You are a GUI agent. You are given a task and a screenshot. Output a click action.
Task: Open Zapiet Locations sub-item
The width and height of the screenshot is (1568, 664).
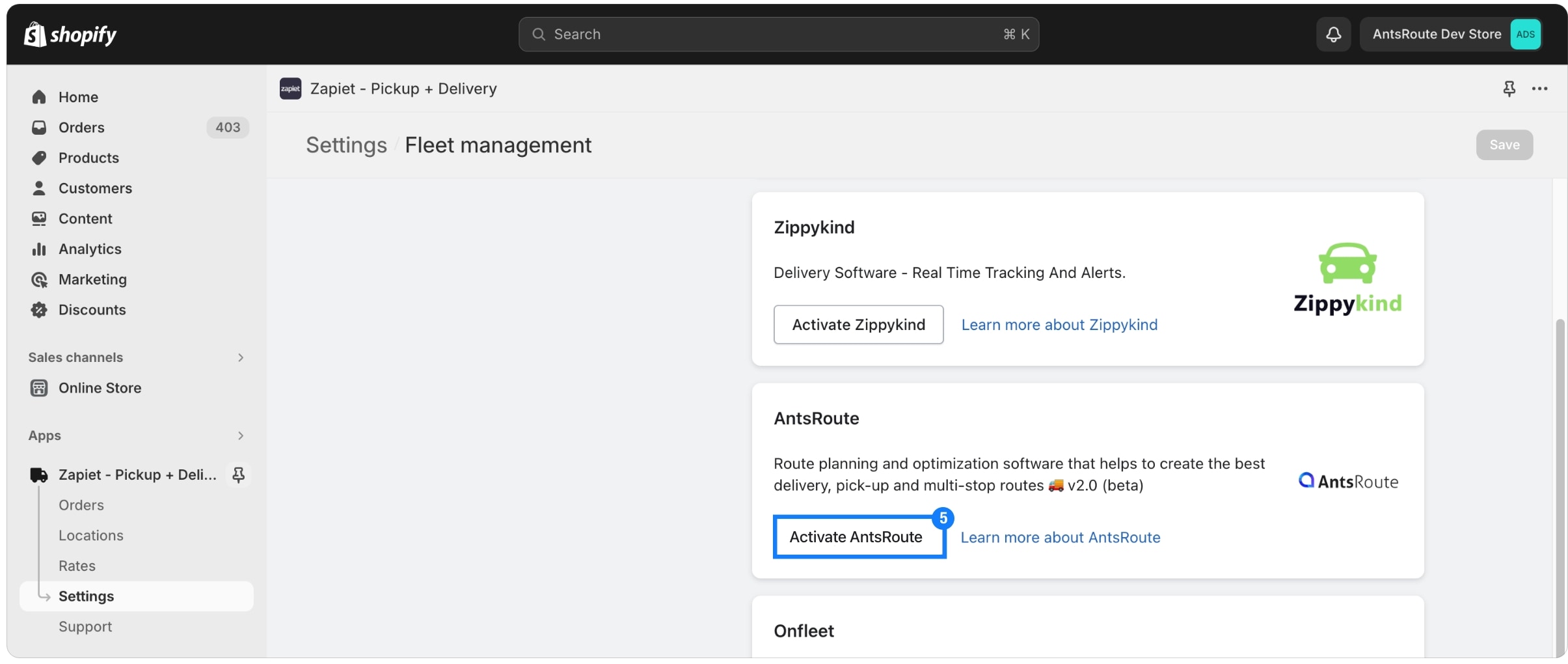91,535
